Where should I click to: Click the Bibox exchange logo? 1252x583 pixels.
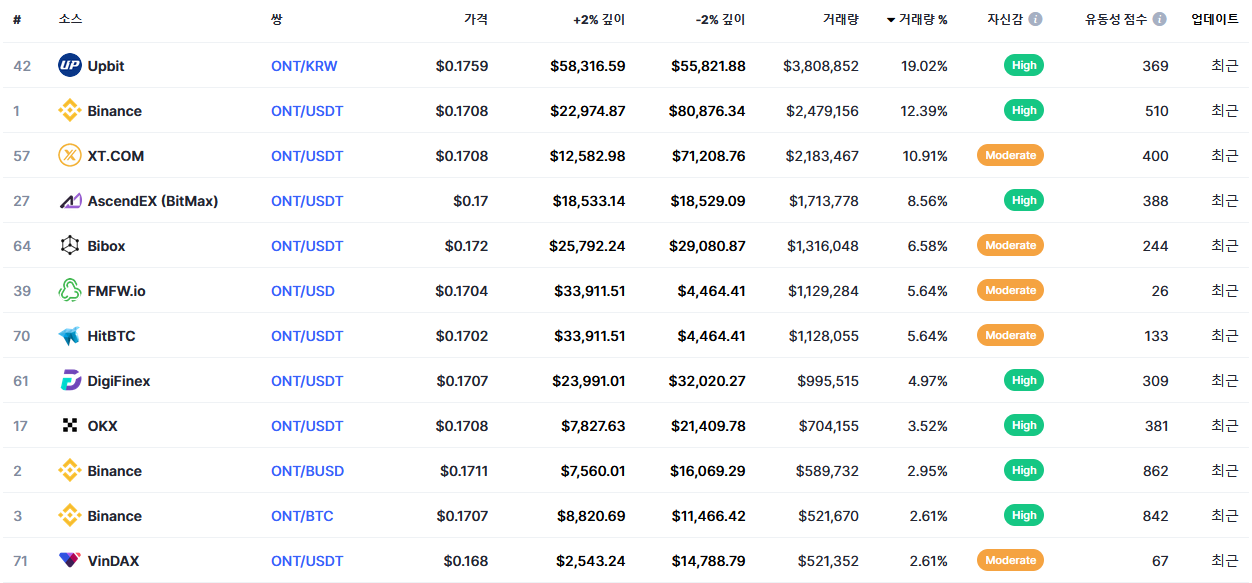point(70,246)
